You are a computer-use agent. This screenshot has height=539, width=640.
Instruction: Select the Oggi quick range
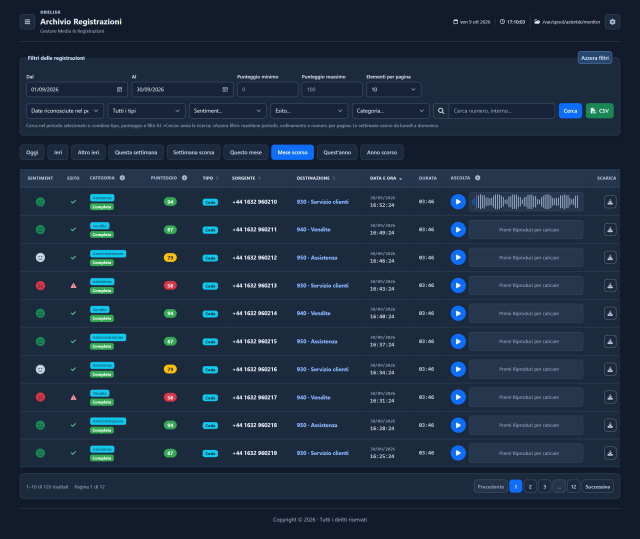coord(32,153)
